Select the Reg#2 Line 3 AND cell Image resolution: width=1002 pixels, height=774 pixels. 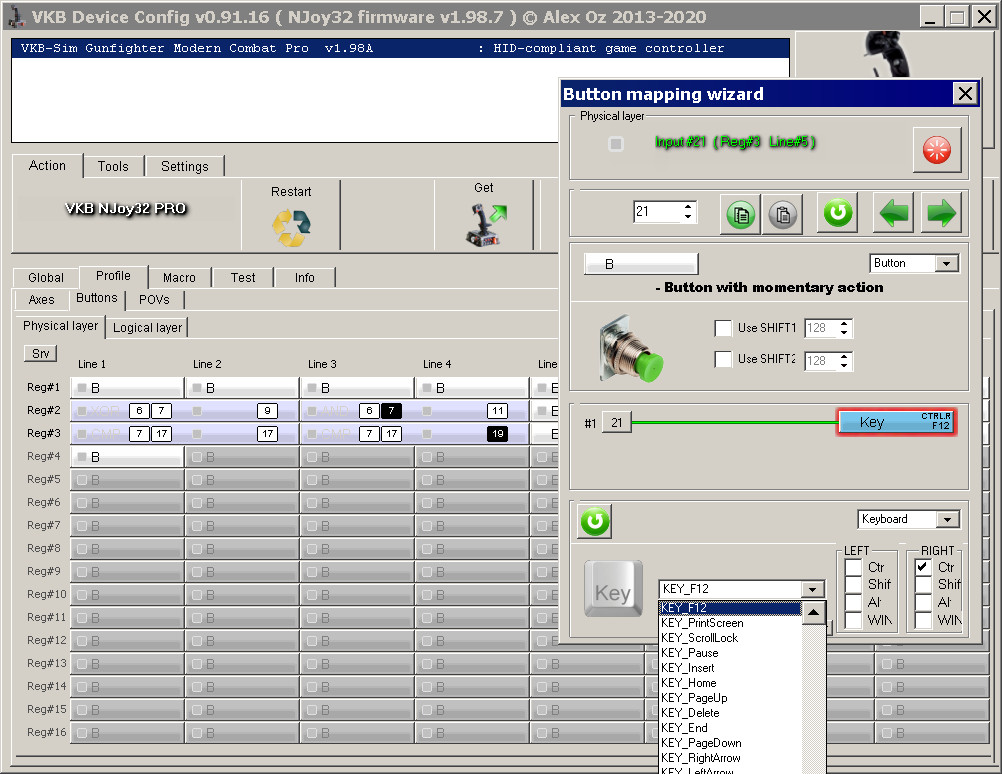coord(357,411)
